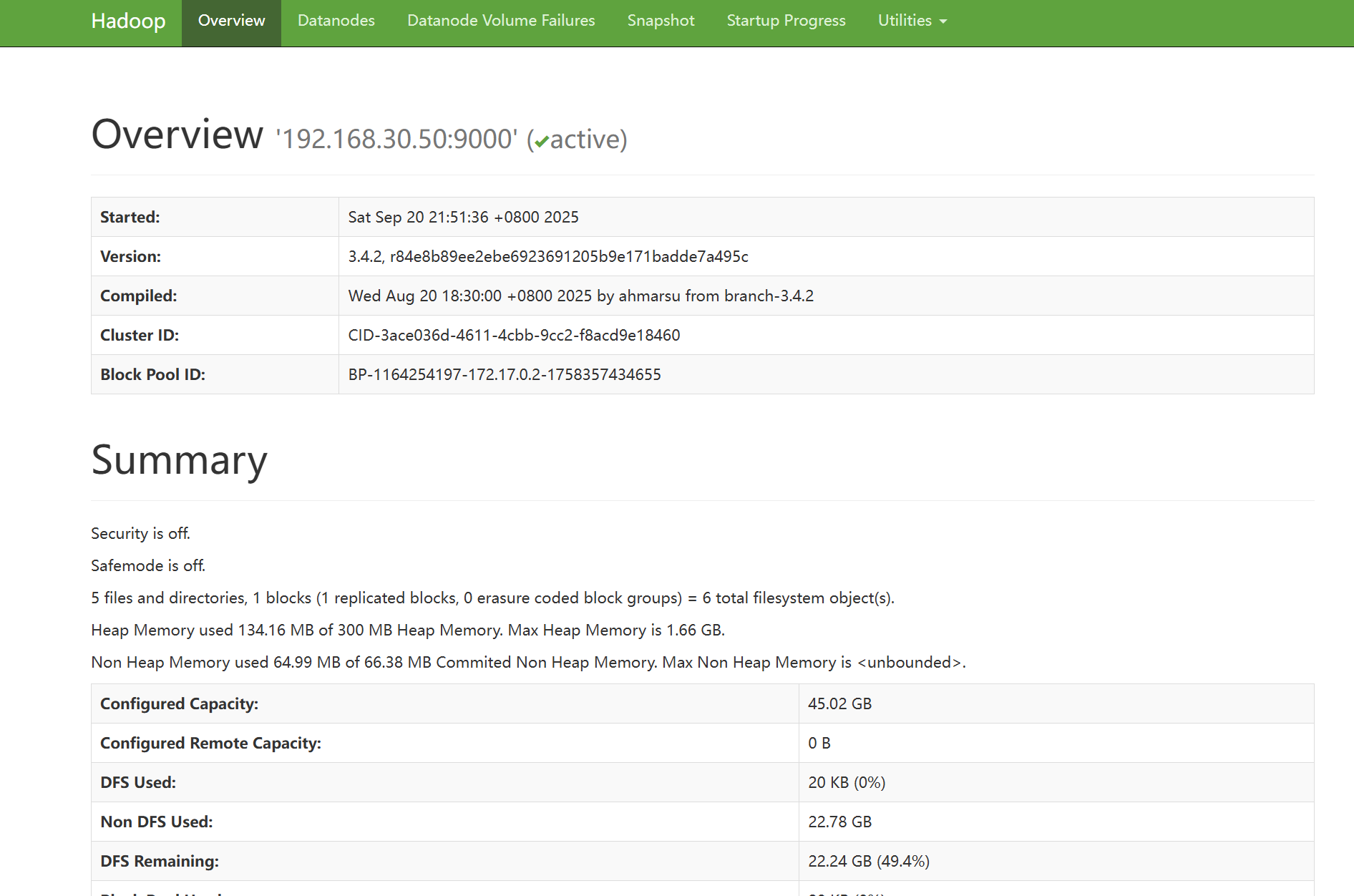
Task: Switch to the Overview tab
Action: [231, 21]
